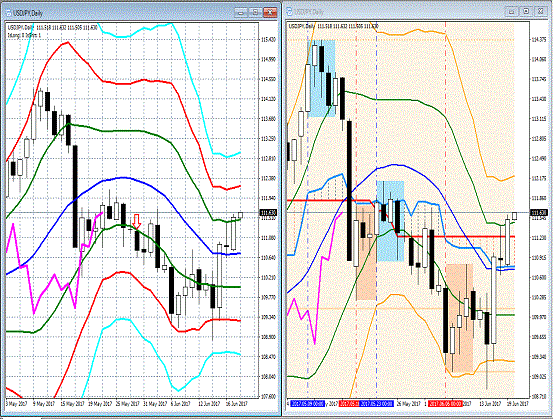This screenshot has height=419, width=553.
Task: Select the upper blue shaded rectangle on the right chart
Action: pos(321,78)
